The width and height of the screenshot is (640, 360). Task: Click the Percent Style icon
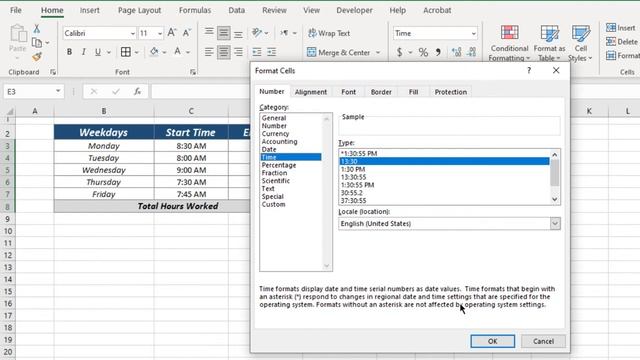click(423, 52)
